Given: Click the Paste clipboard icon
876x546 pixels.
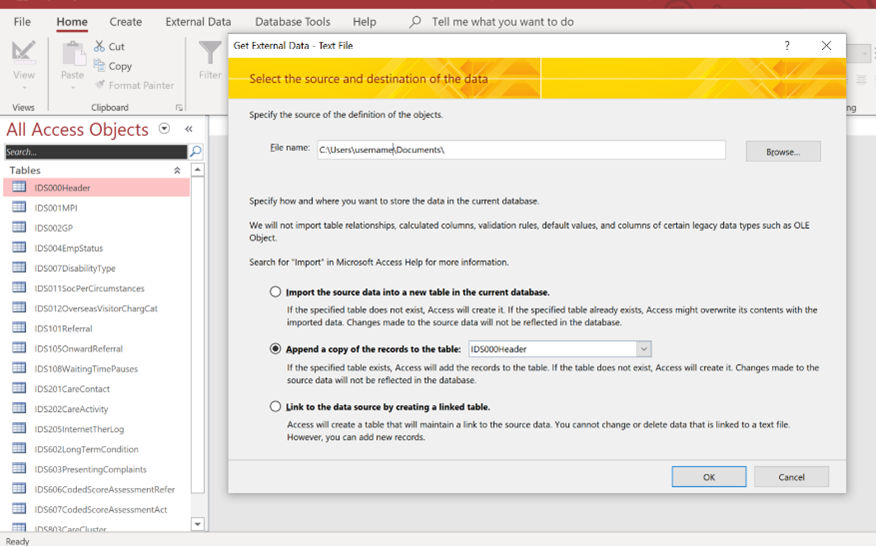Looking at the screenshot, I should click(x=73, y=54).
